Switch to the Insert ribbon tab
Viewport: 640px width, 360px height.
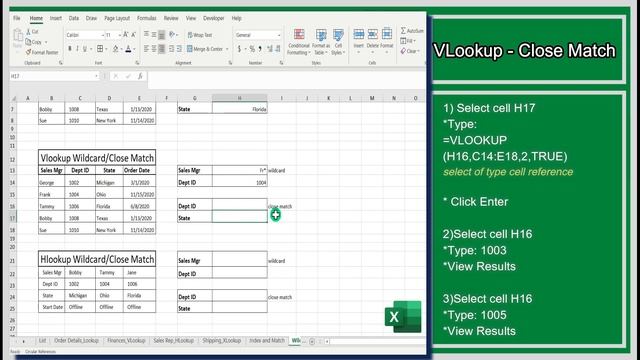coord(56,18)
